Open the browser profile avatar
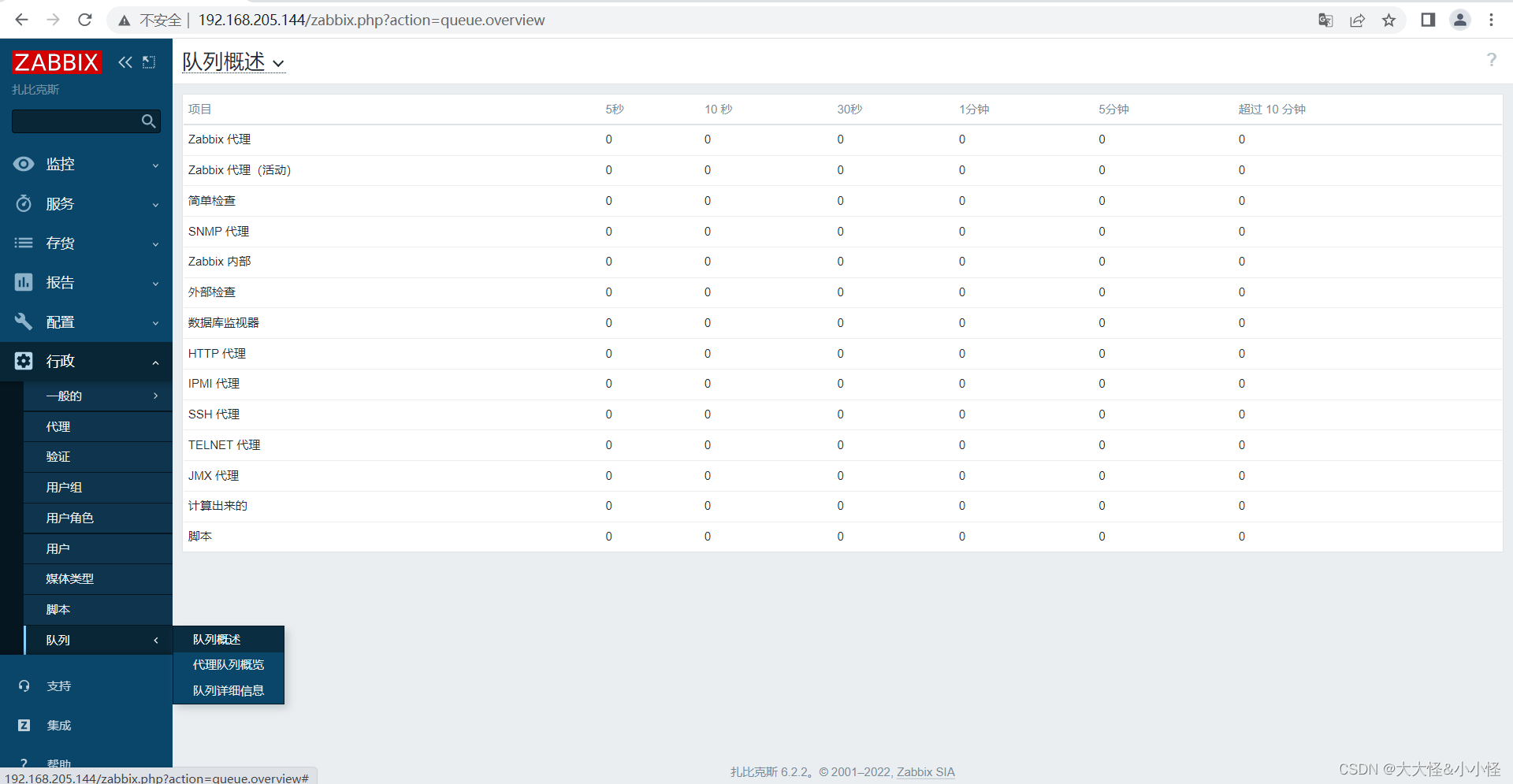 pos(1460,20)
